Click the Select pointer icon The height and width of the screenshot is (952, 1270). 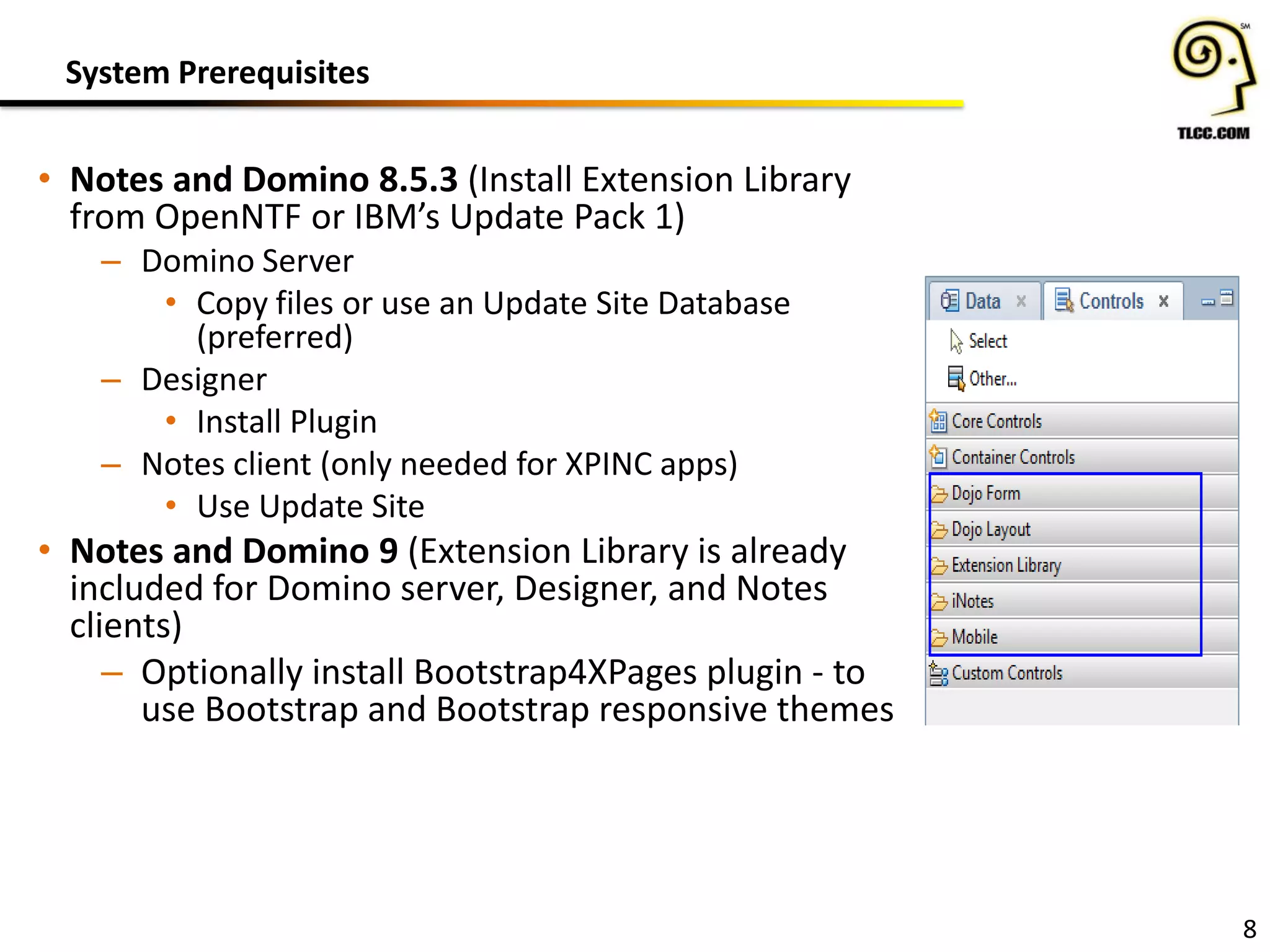[956, 341]
